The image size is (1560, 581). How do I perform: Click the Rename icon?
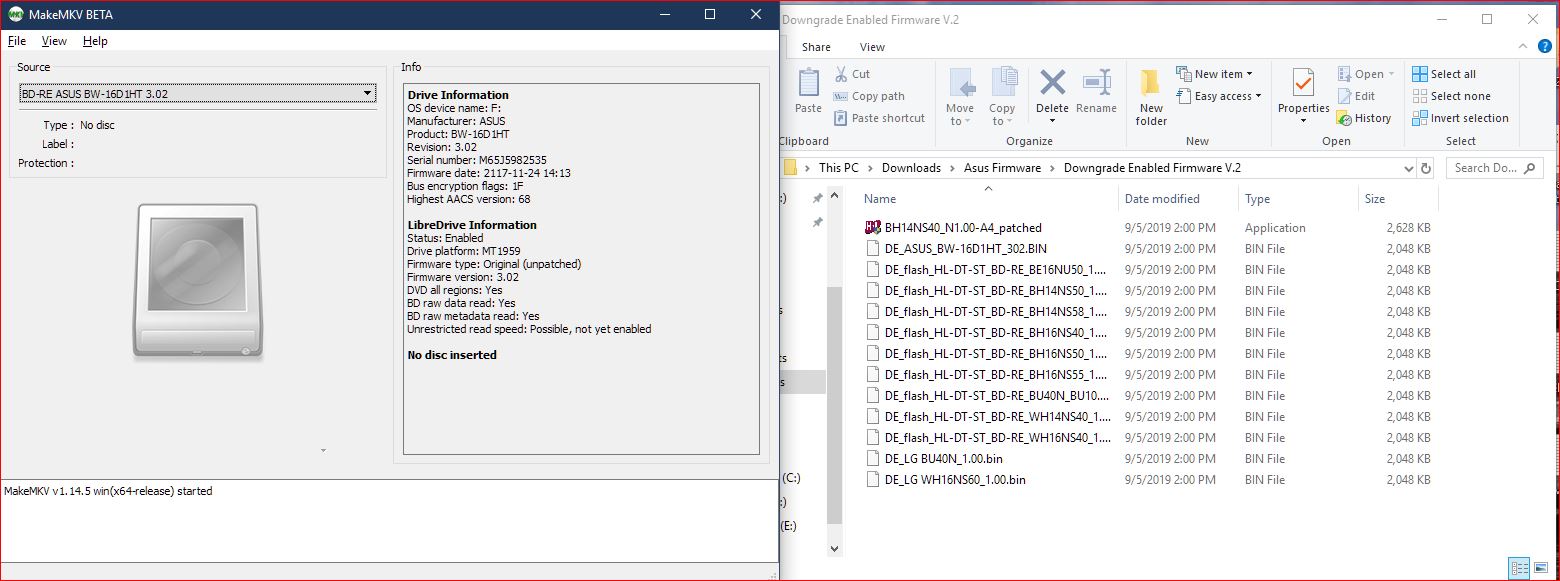(x=1097, y=83)
